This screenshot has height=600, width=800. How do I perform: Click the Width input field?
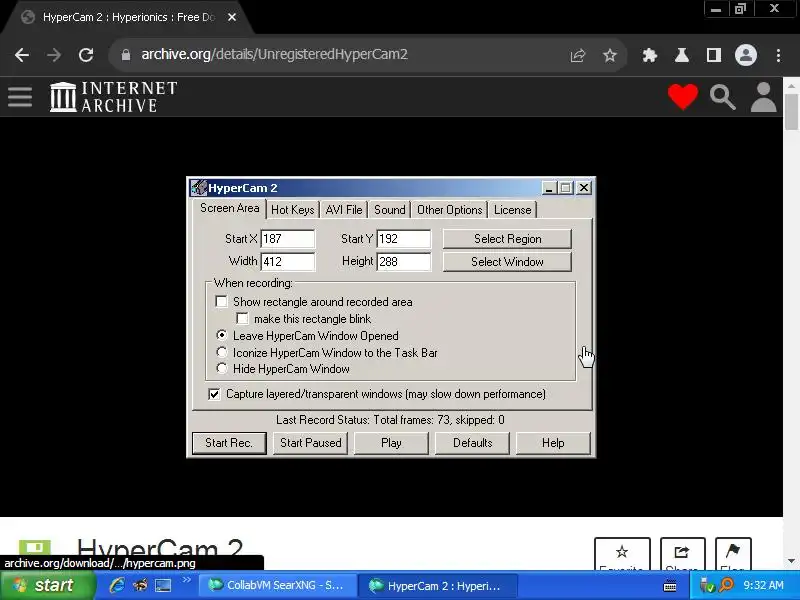pyautogui.click(x=288, y=262)
